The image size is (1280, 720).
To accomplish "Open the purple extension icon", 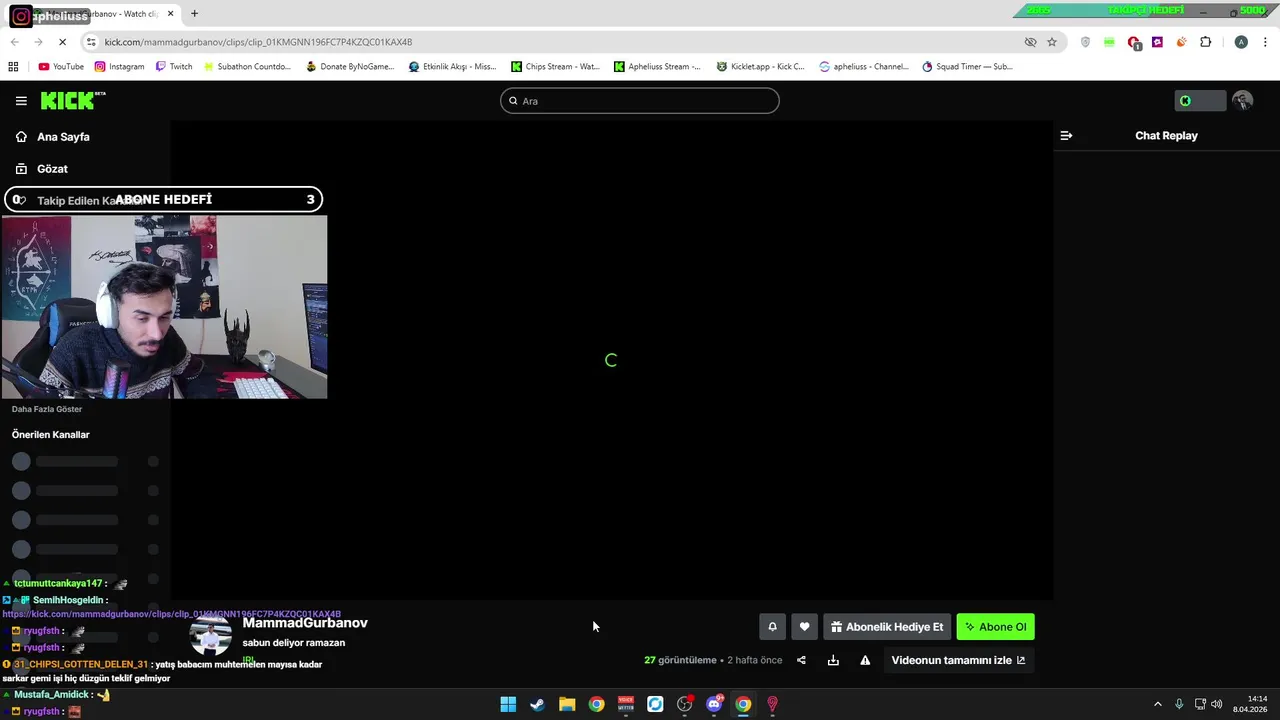I will [1157, 42].
